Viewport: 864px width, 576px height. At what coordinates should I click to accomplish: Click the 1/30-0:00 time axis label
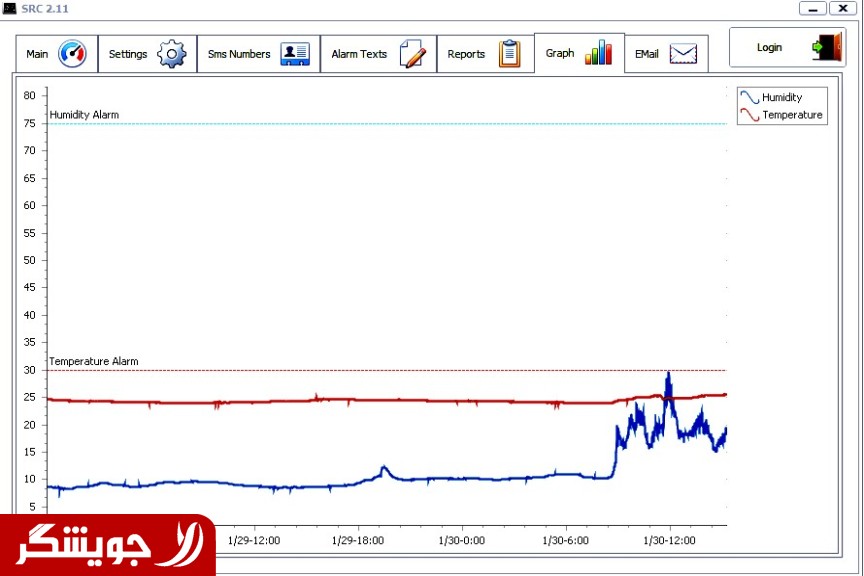(461, 541)
